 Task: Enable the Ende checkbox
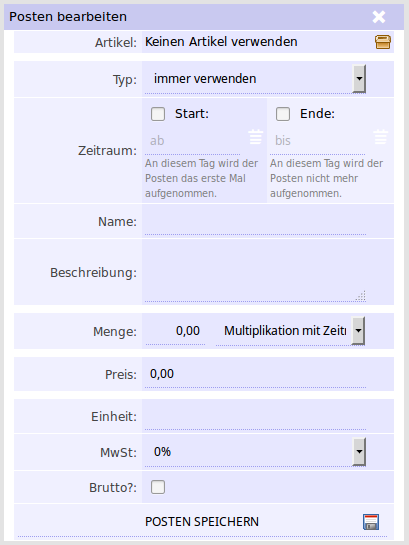283,114
